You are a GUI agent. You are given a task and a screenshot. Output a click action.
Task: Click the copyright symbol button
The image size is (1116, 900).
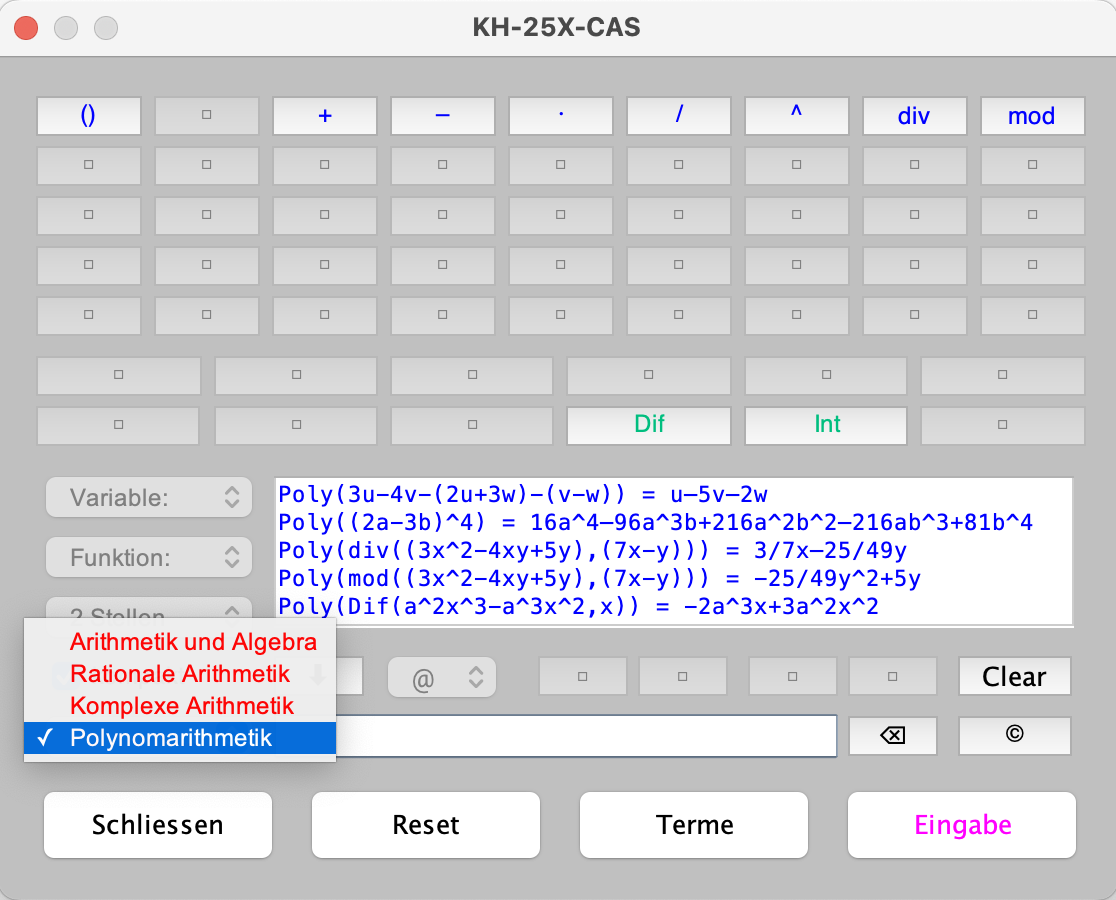[1014, 736]
